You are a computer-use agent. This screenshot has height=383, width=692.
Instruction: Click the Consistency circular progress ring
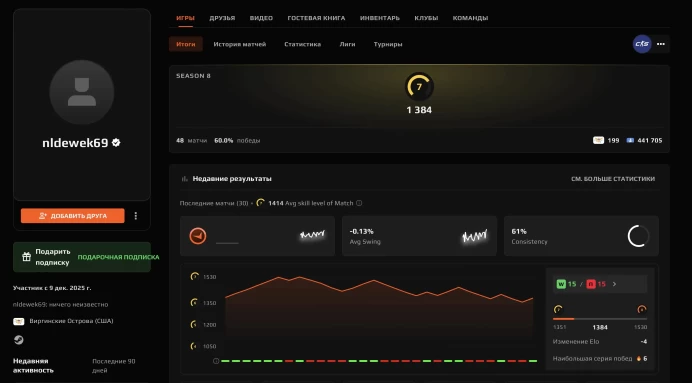638,236
